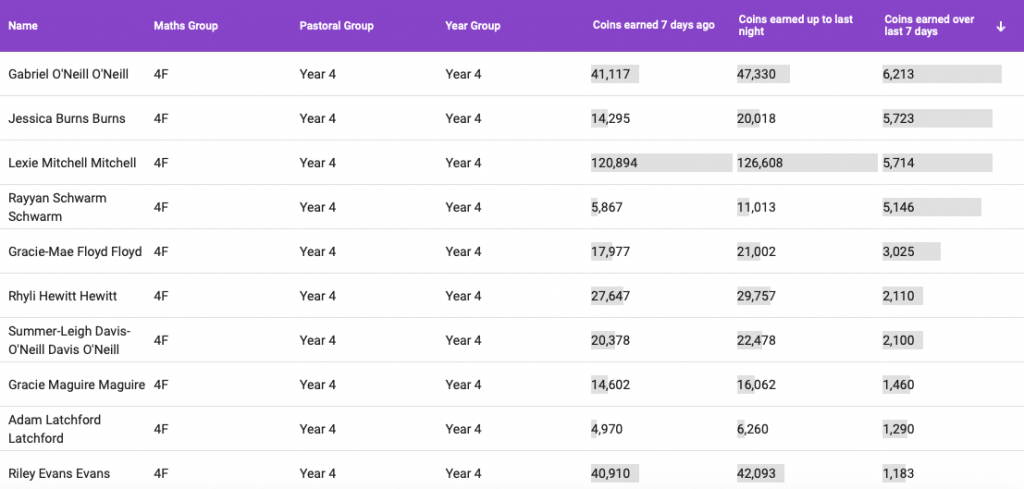Open Gracie-Mae Floyd Floyd entry
The height and width of the screenshot is (489, 1024).
(x=75, y=252)
